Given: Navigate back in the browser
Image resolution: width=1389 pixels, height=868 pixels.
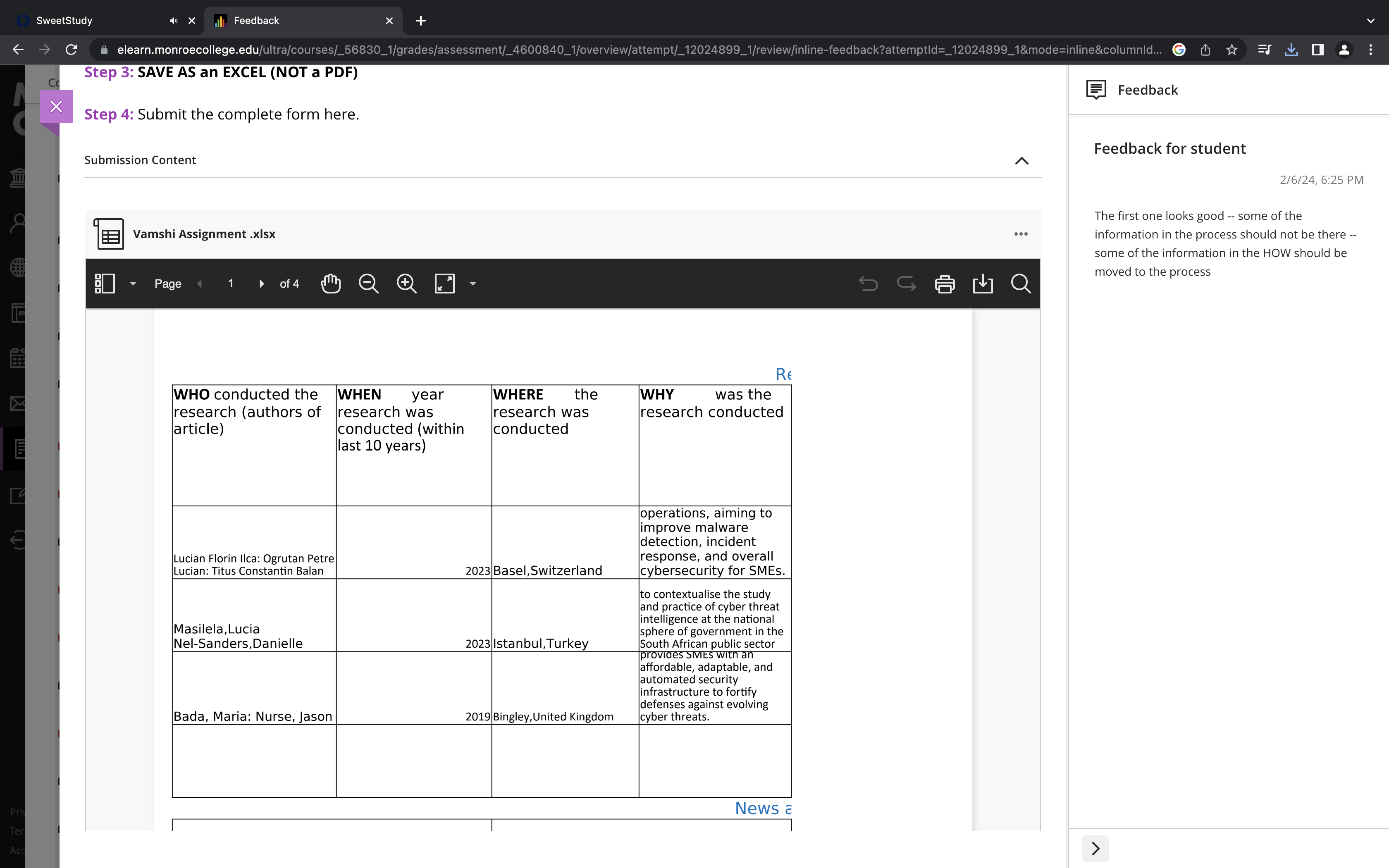Looking at the screenshot, I should click(x=18, y=50).
